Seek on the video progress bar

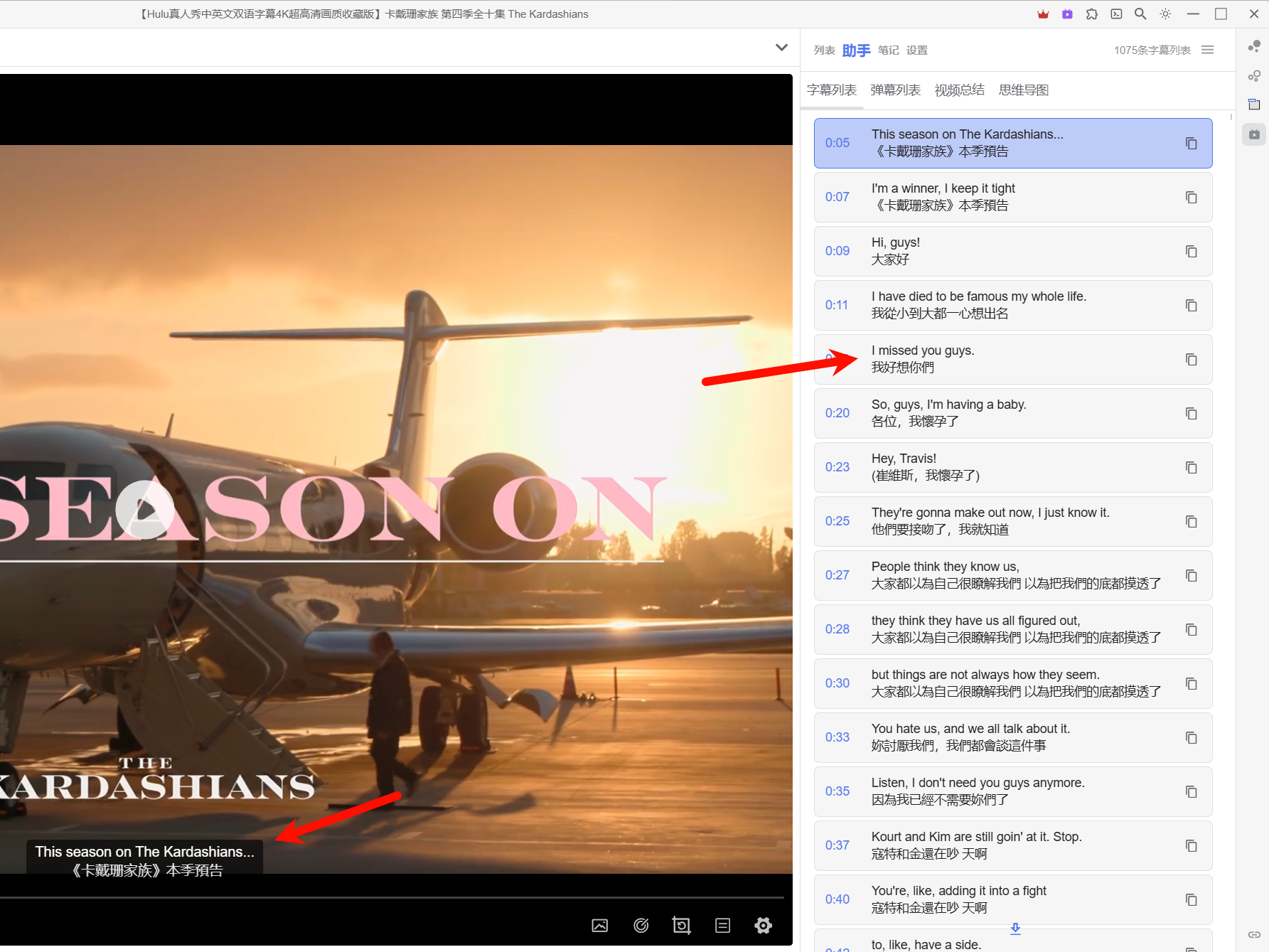point(392,898)
